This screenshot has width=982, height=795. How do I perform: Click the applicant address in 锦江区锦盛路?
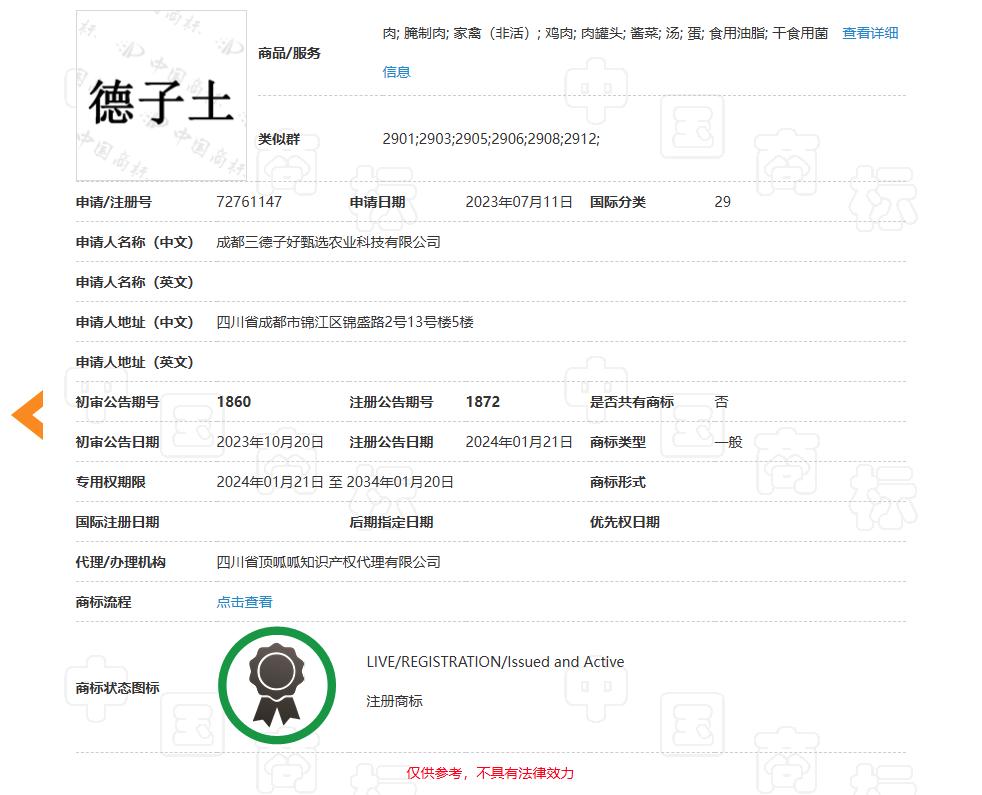(344, 322)
